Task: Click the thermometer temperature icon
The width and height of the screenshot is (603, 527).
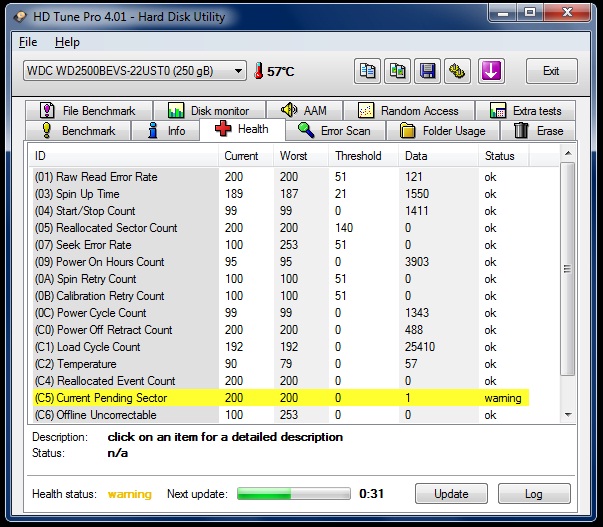Action: (259, 71)
